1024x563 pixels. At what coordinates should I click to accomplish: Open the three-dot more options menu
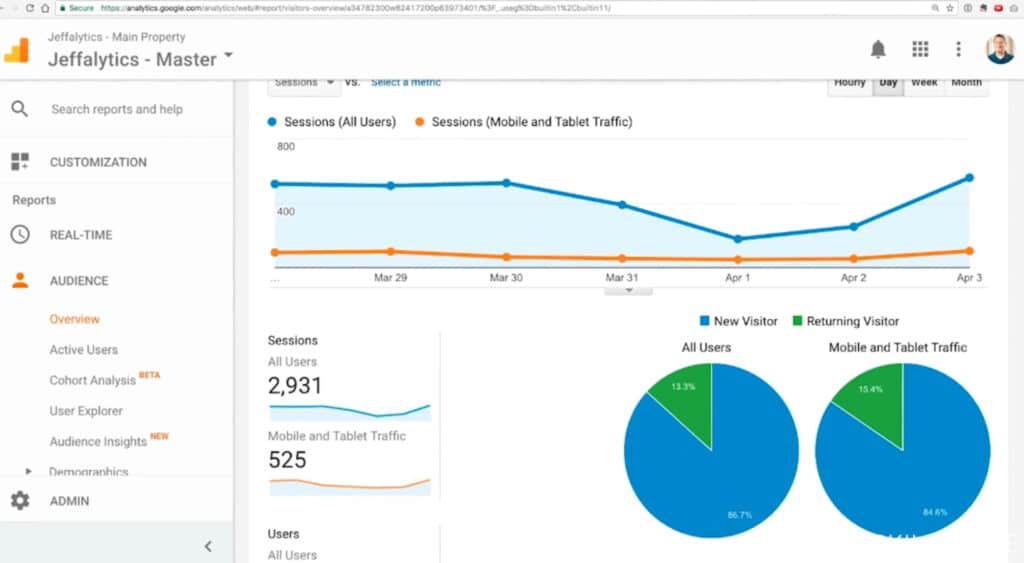958,49
